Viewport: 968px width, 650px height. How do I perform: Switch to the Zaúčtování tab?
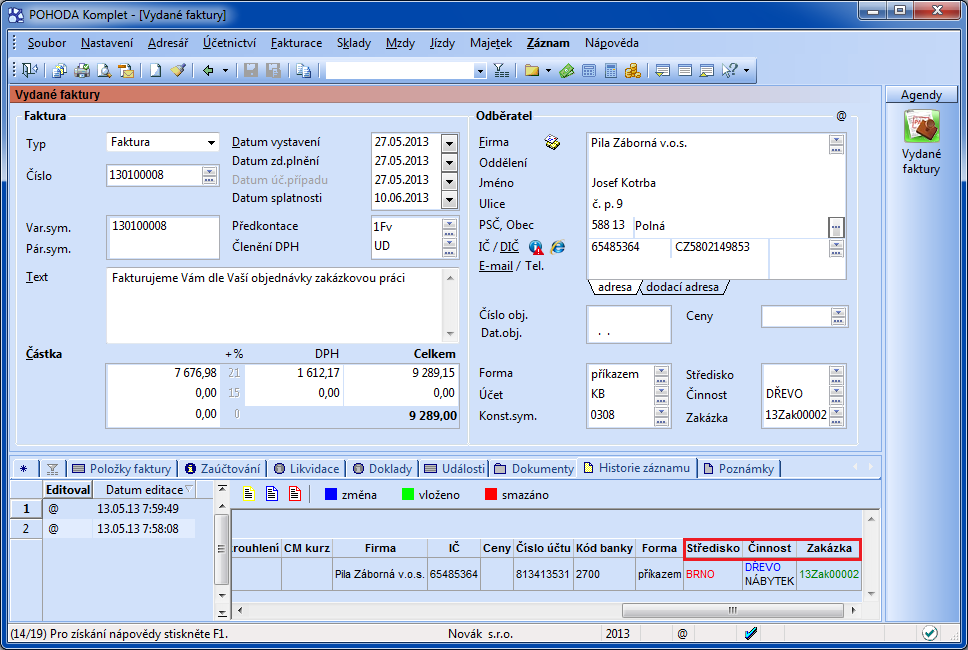click(x=223, y=469)
